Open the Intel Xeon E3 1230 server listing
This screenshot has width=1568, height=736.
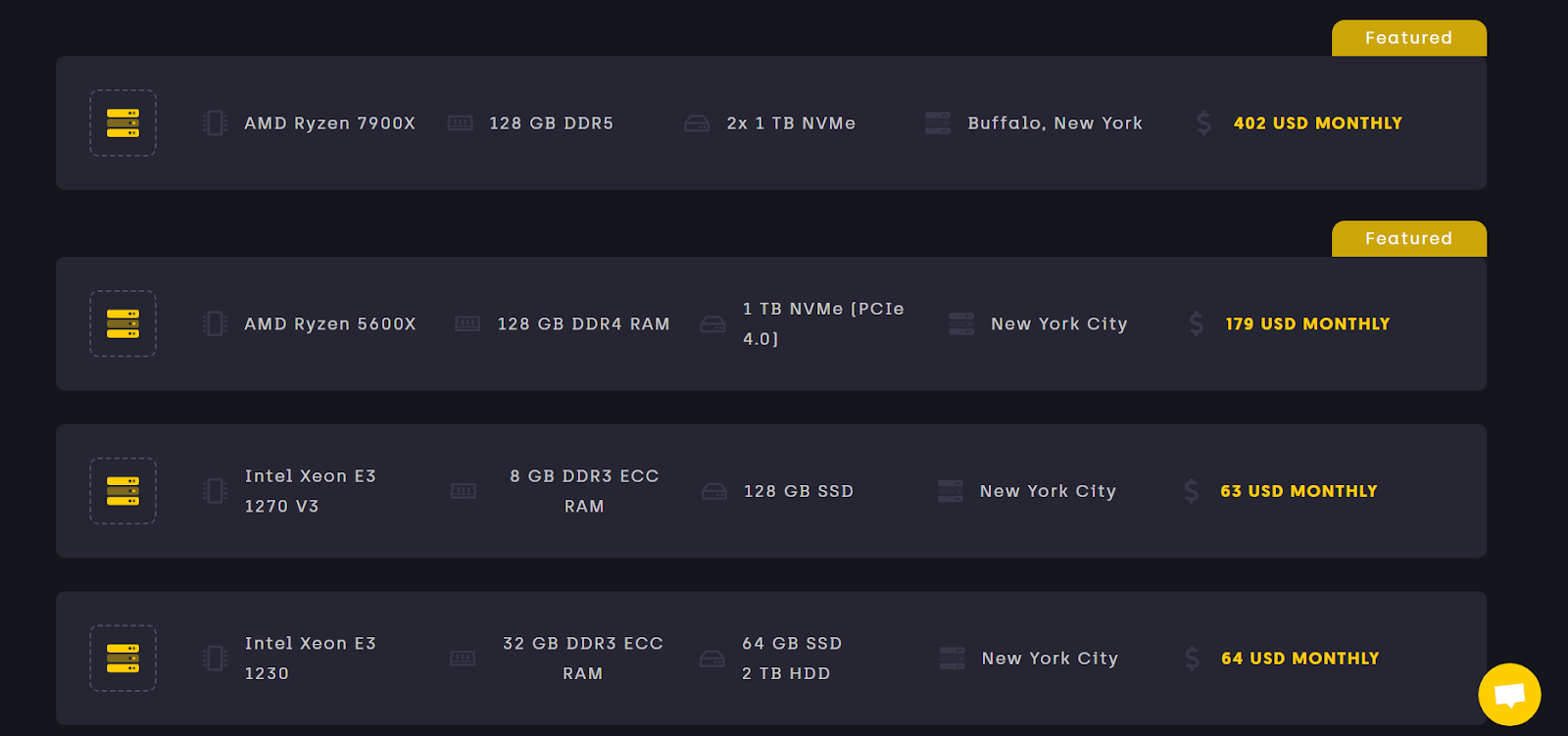click(x=771, y=659)
